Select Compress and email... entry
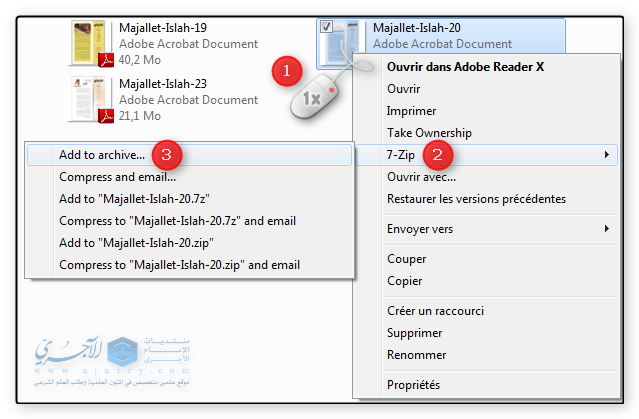Image resolution: width=639 pixels, height=419 pixels. click(110, 177)
